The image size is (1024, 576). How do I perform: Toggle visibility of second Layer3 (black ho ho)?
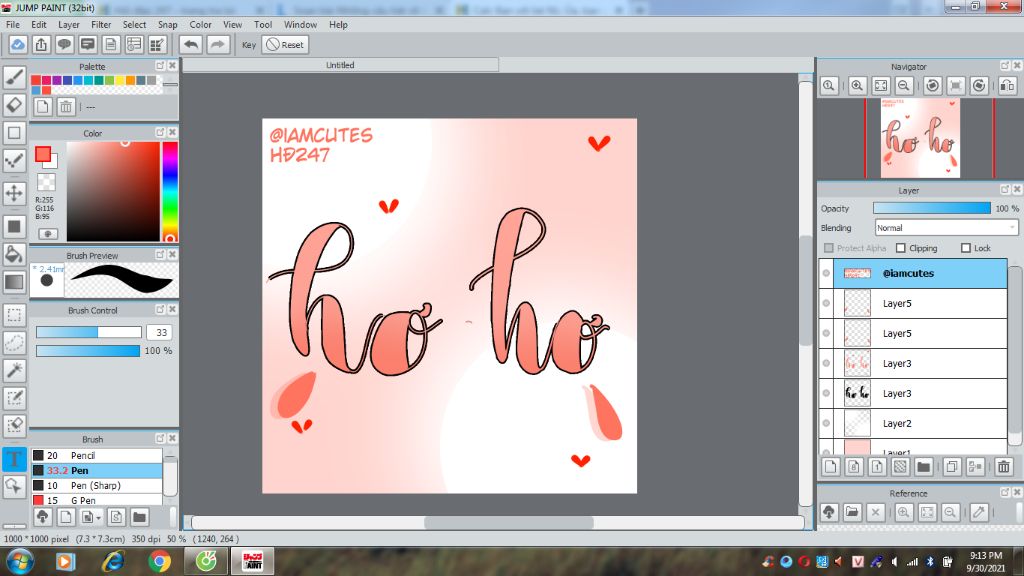(x=826, y=393)
